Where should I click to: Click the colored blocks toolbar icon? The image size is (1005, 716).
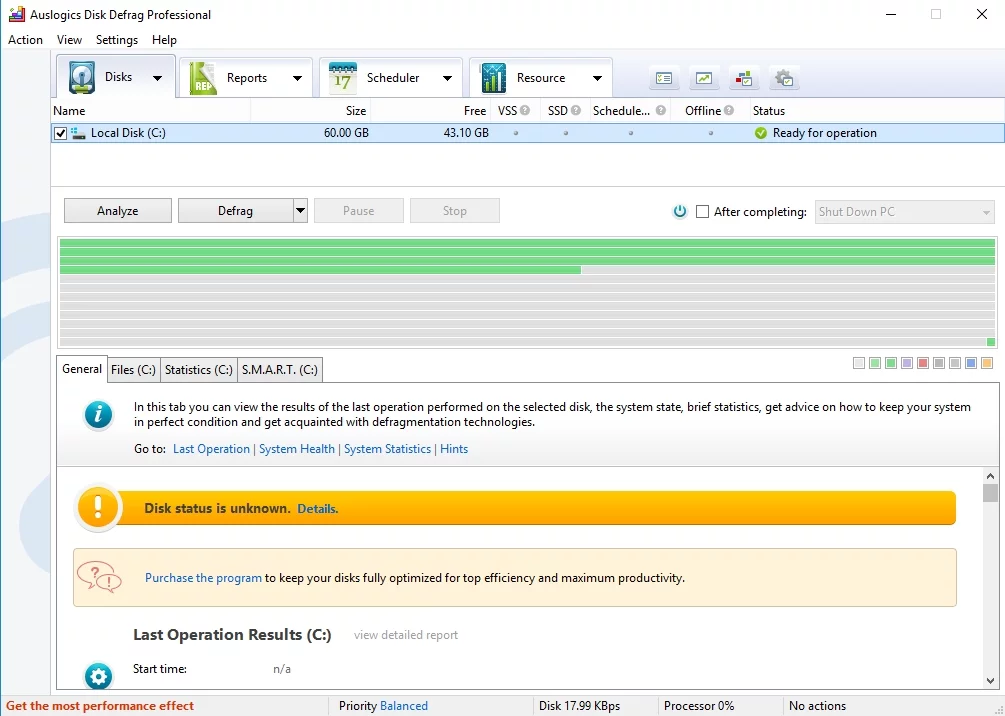click(744, 78)
